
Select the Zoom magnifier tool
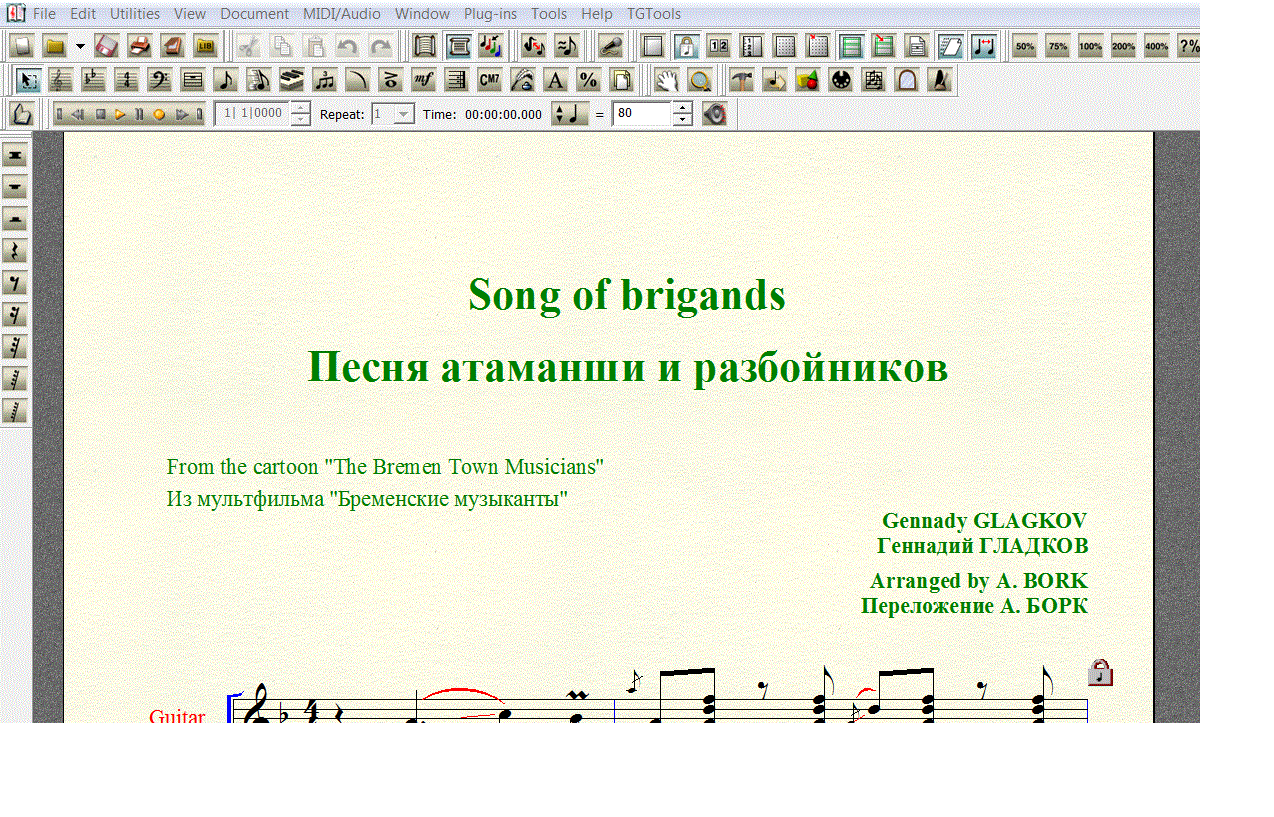pyautogui.click(x=699, y=80)
